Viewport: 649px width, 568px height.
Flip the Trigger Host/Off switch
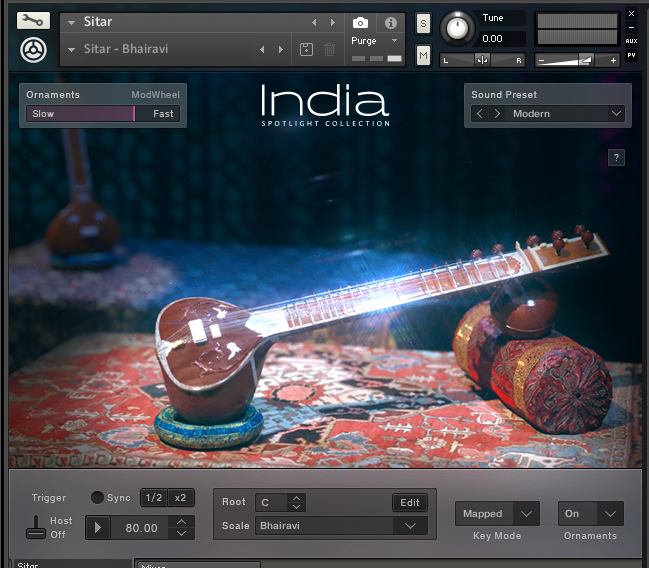pos(36,527)
